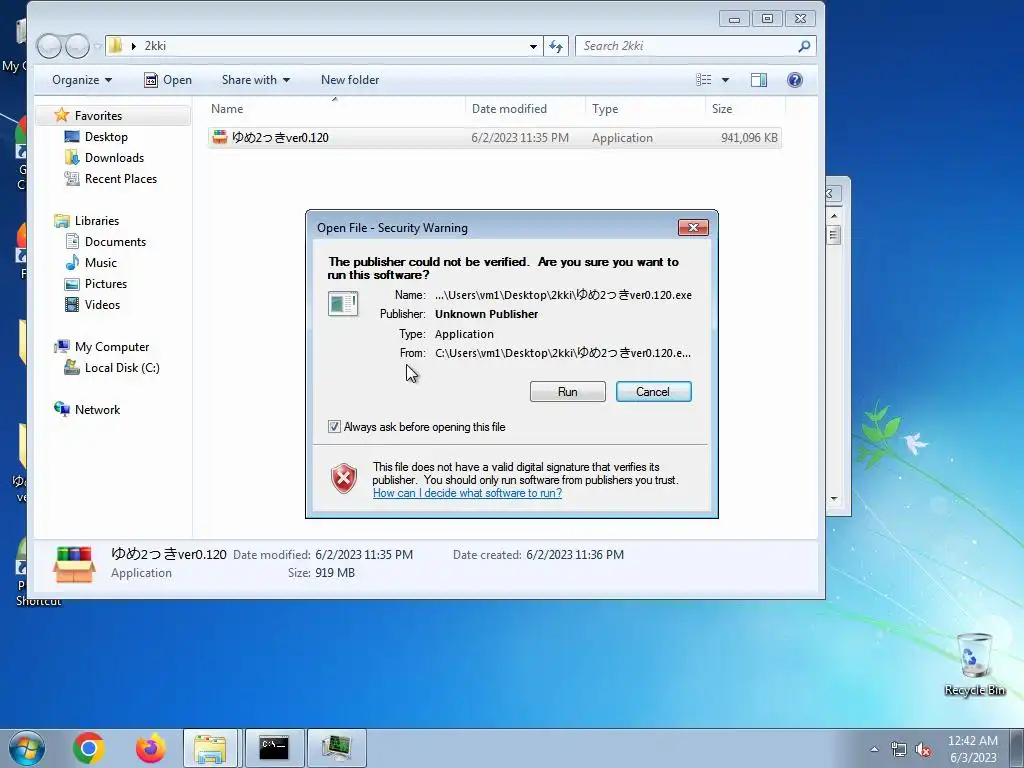Image resolution: width=1024 pixels, height=768 pixels.
Task: Open the view options dropdown arrow
Action: coord(725,80)
